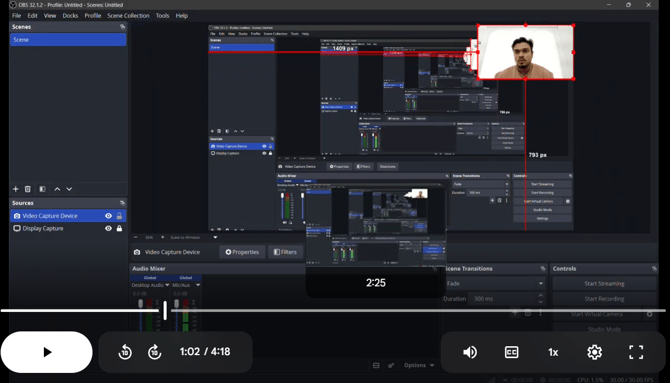Adjust the Mic/Aux volume fader
Viewport: 670px width, 383px height.
(x=176, y=304)
